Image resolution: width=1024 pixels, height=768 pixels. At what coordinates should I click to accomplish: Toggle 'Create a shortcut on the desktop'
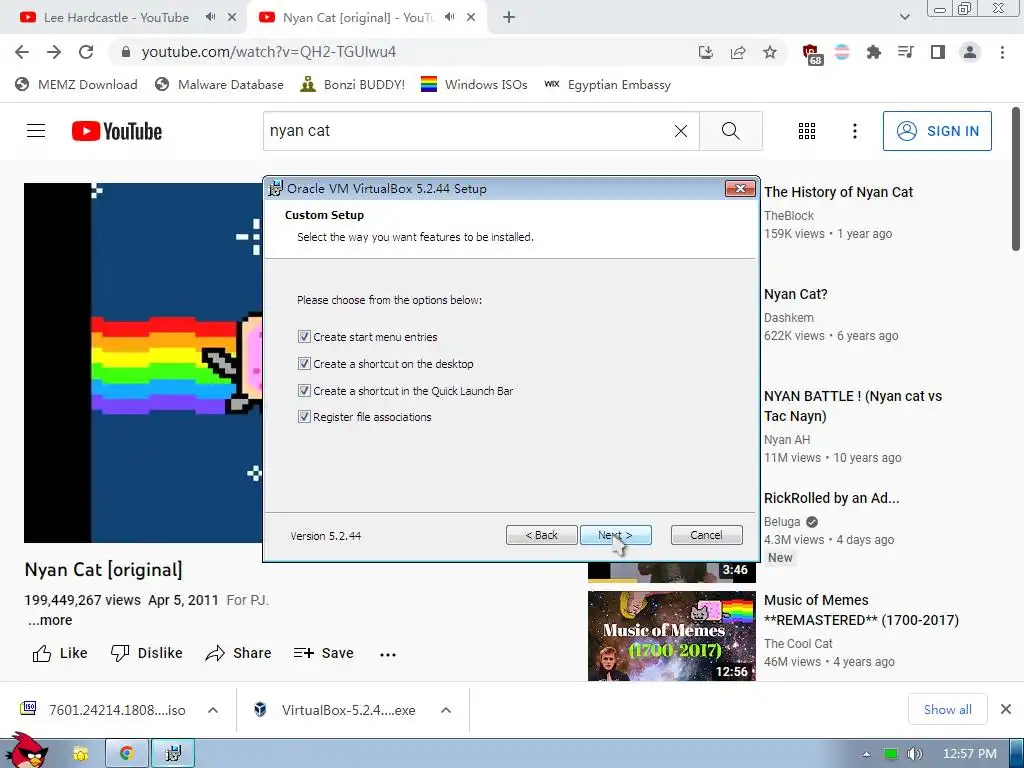pos(304,364)
